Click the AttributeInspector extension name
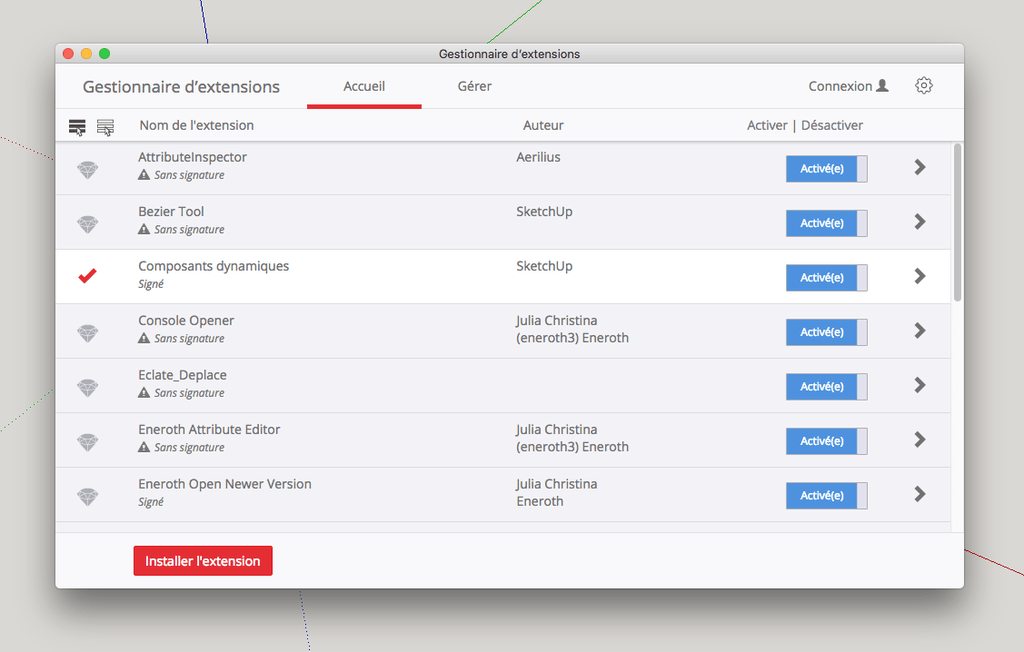Image resolution: width=1024 pixels, height=652 pixels. coord(192,157)
